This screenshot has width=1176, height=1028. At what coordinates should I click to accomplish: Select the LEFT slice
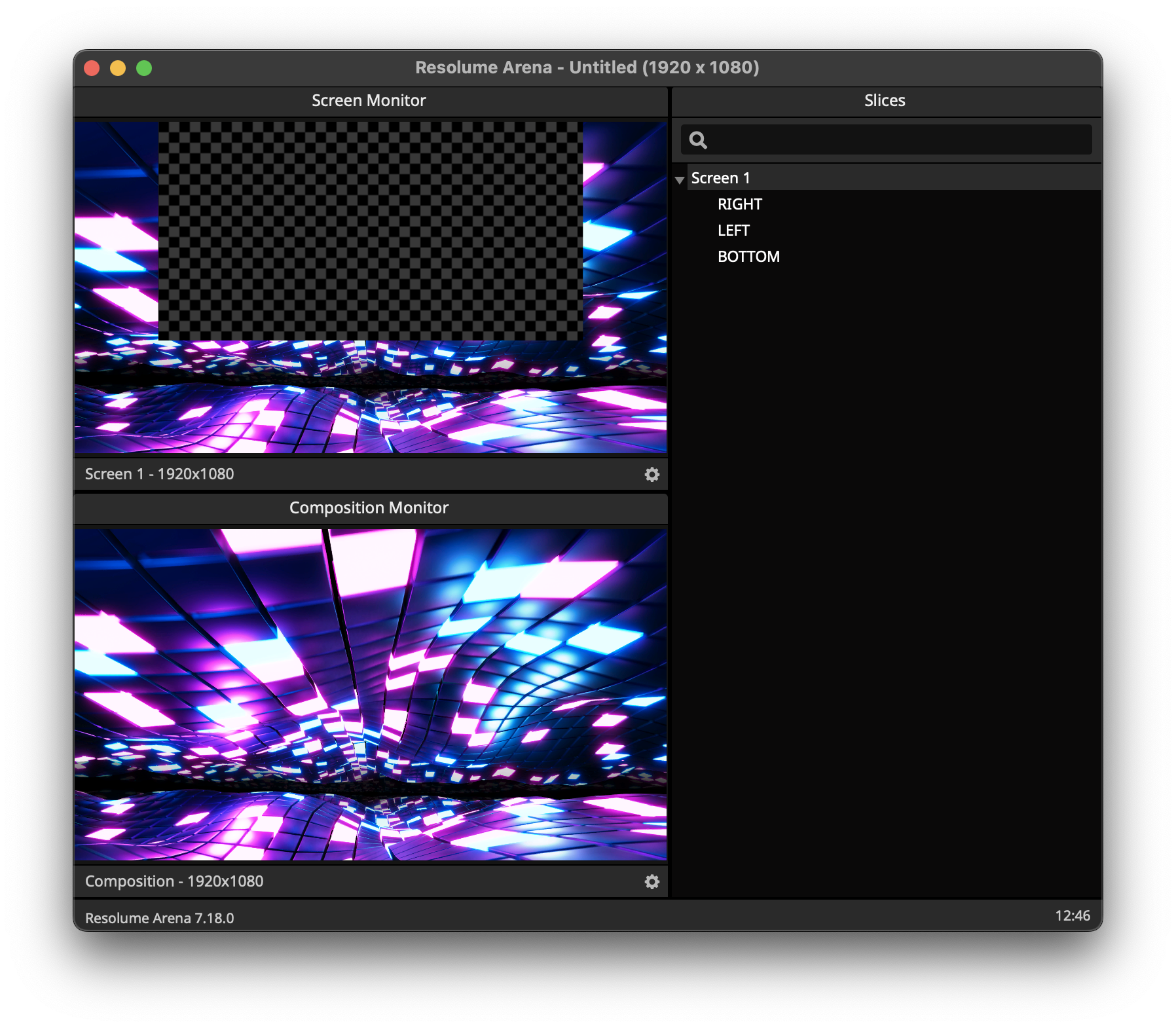(733, 230)
